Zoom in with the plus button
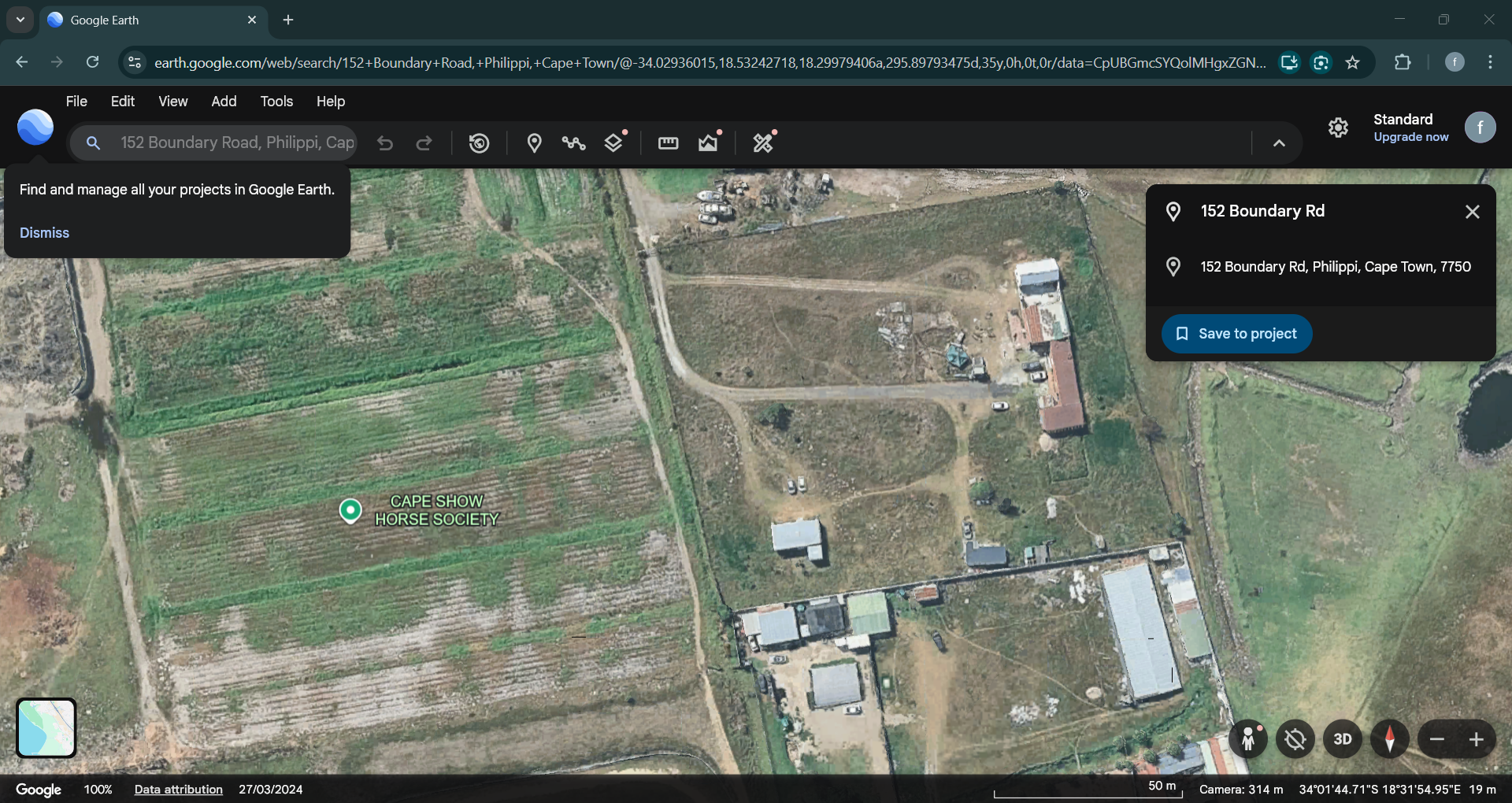1512x803 pixels. (1477, 739)
